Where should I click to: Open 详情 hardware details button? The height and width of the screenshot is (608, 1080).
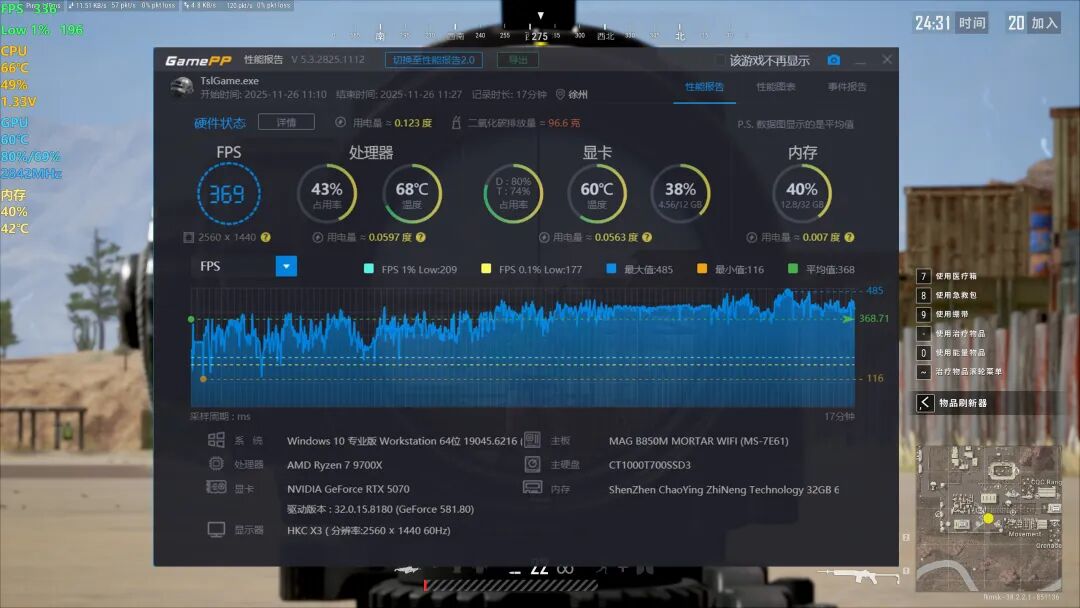pos(286,122)
